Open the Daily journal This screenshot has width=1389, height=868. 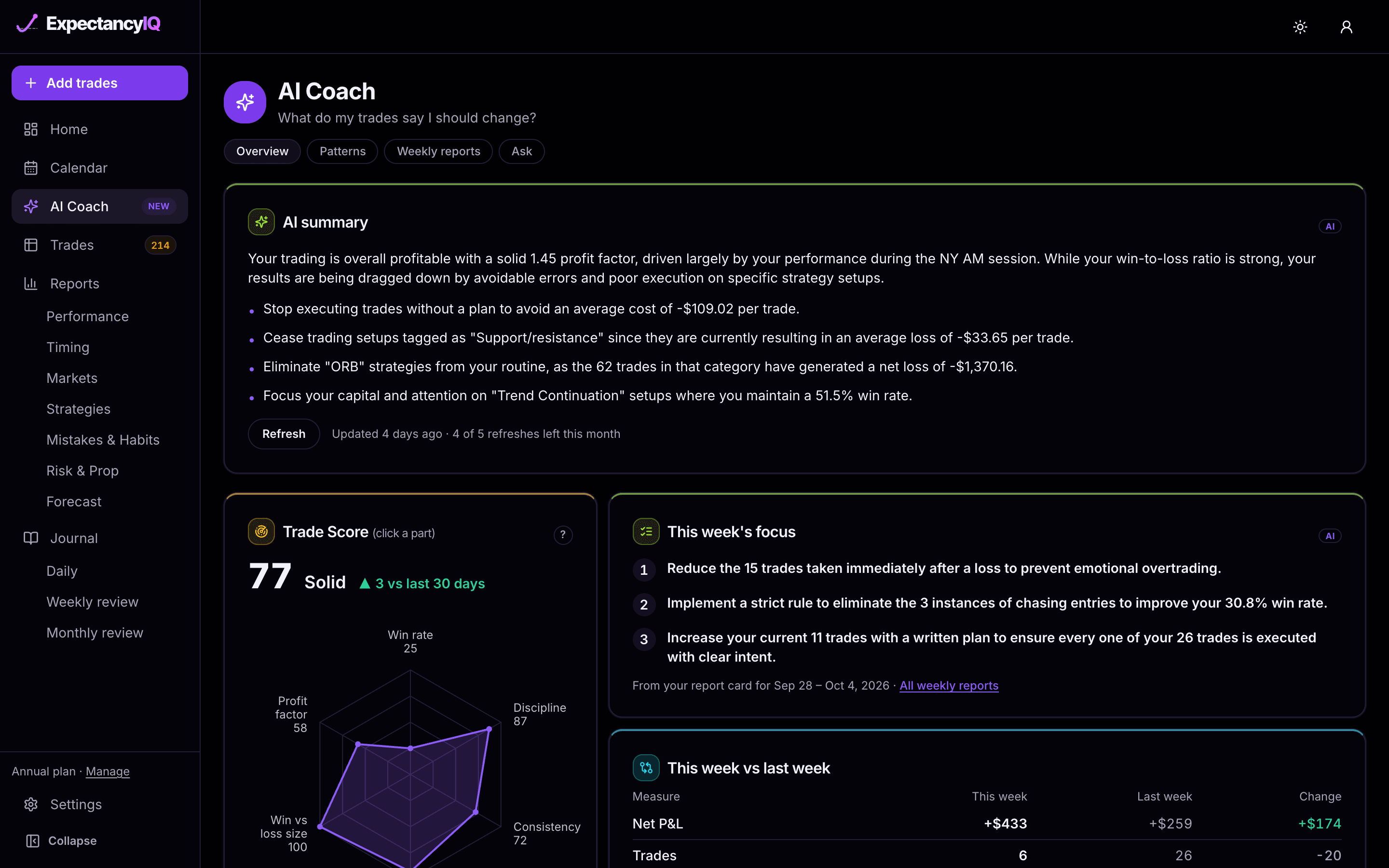coord(62,571)
